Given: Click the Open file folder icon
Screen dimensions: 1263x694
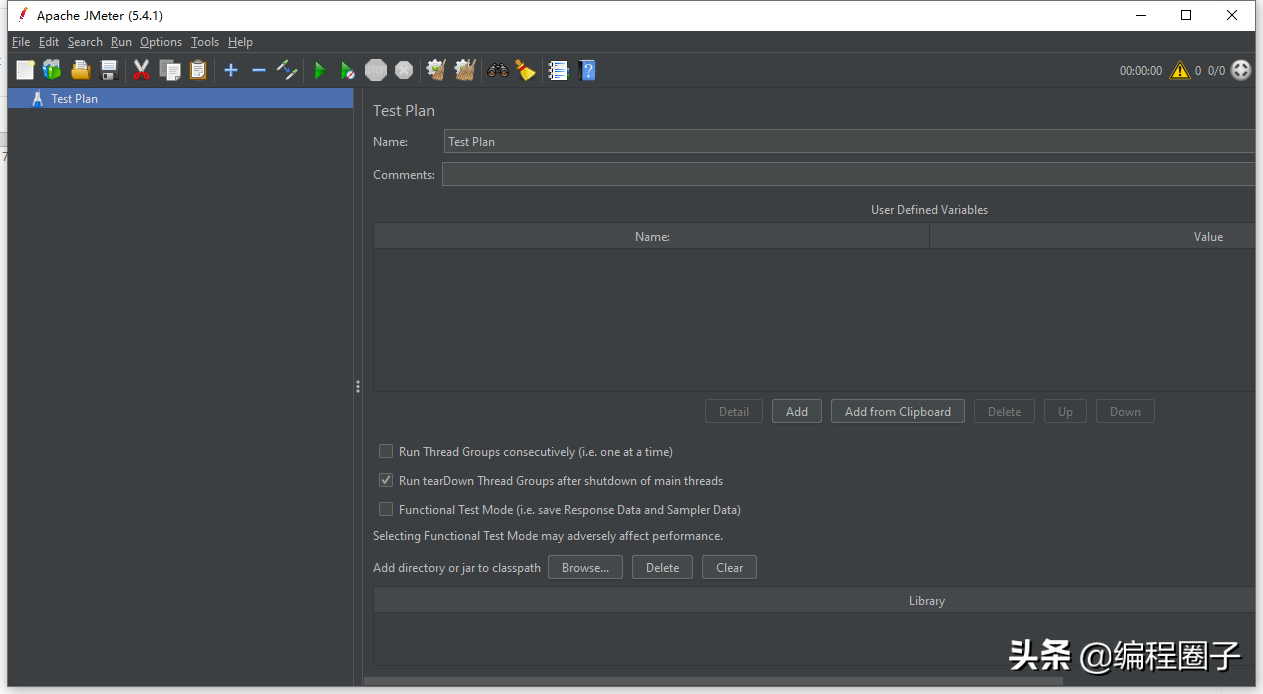Looking at the screenshot, I should pos(81,70).
